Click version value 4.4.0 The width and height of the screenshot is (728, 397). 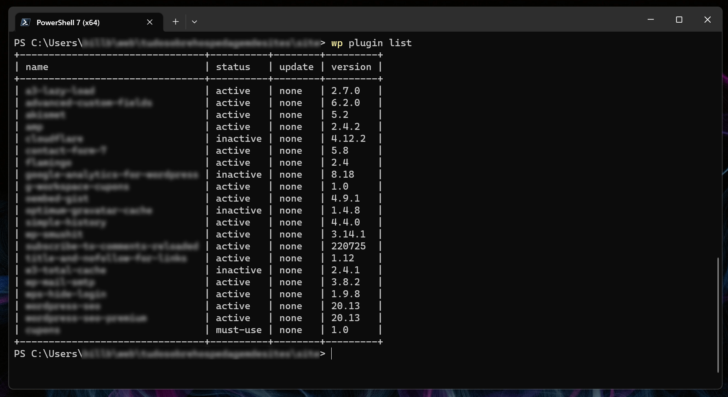(x=345, y=222)
